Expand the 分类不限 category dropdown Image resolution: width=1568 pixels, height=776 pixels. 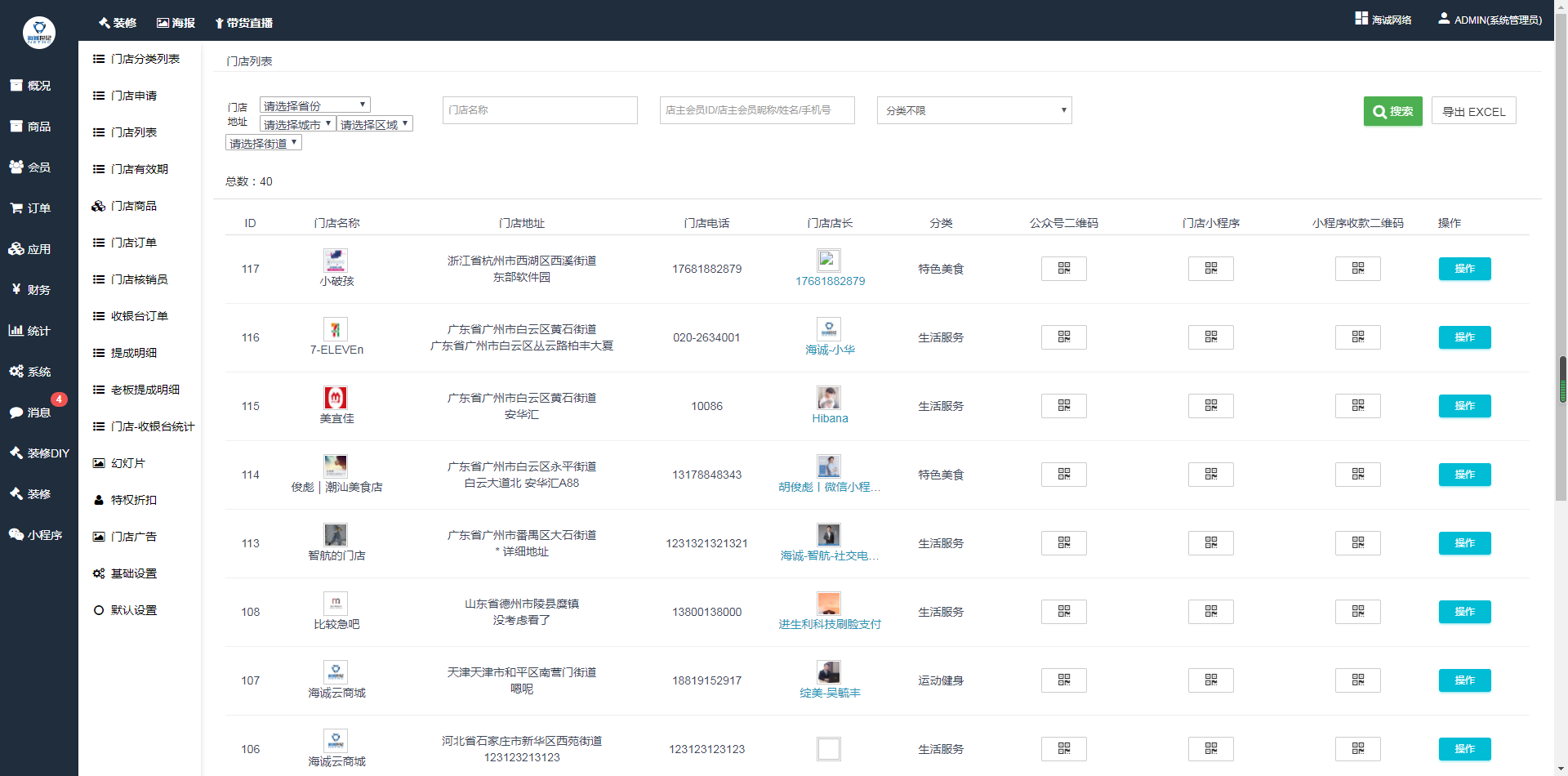(x=974, y=110)
